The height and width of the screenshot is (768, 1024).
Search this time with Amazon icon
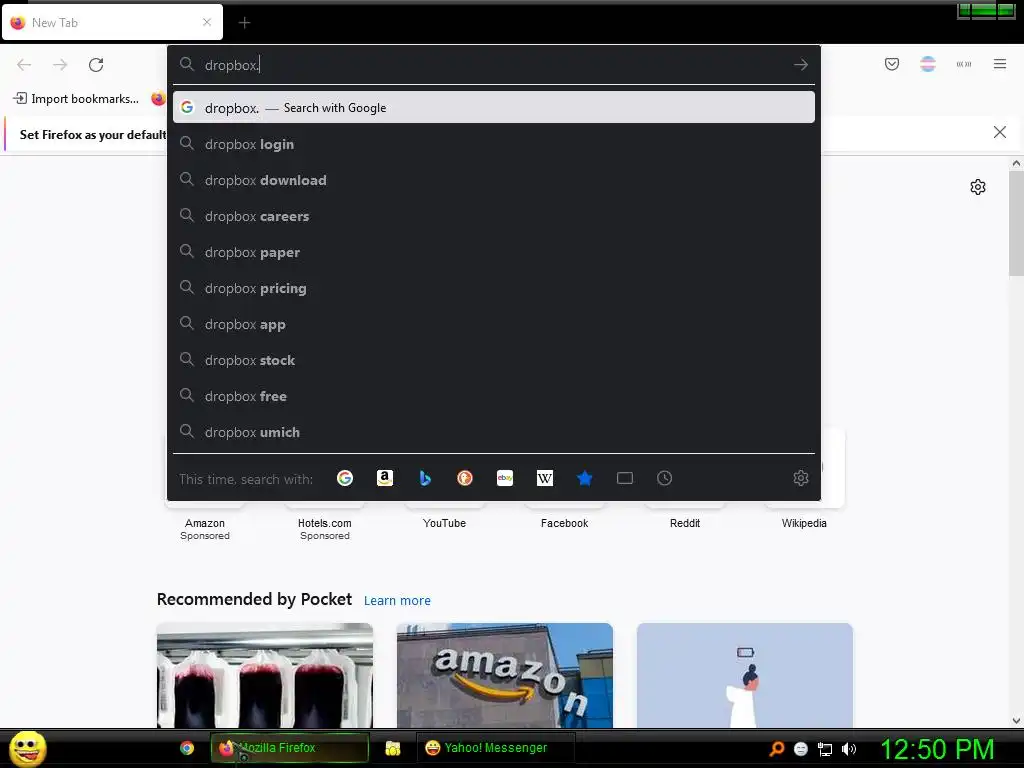(385, 479)
